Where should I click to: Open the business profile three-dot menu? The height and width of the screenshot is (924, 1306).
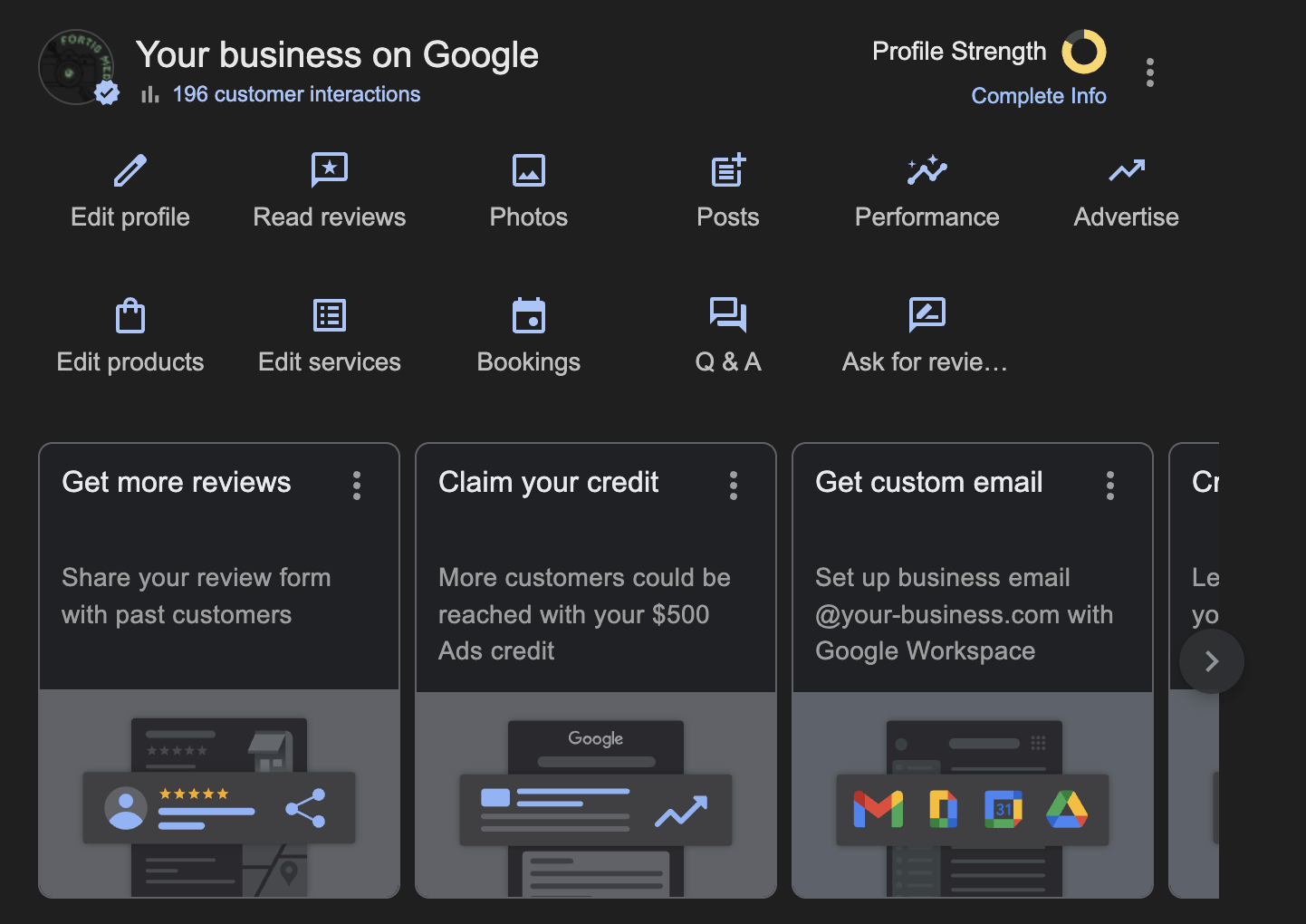pos(1150,72)
